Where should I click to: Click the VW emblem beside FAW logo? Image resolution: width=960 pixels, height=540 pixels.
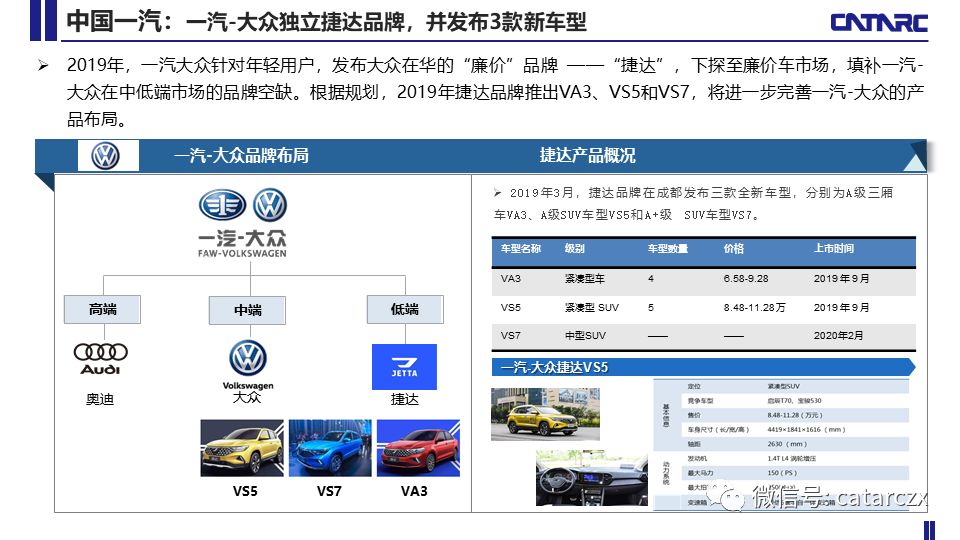point(270,205)
